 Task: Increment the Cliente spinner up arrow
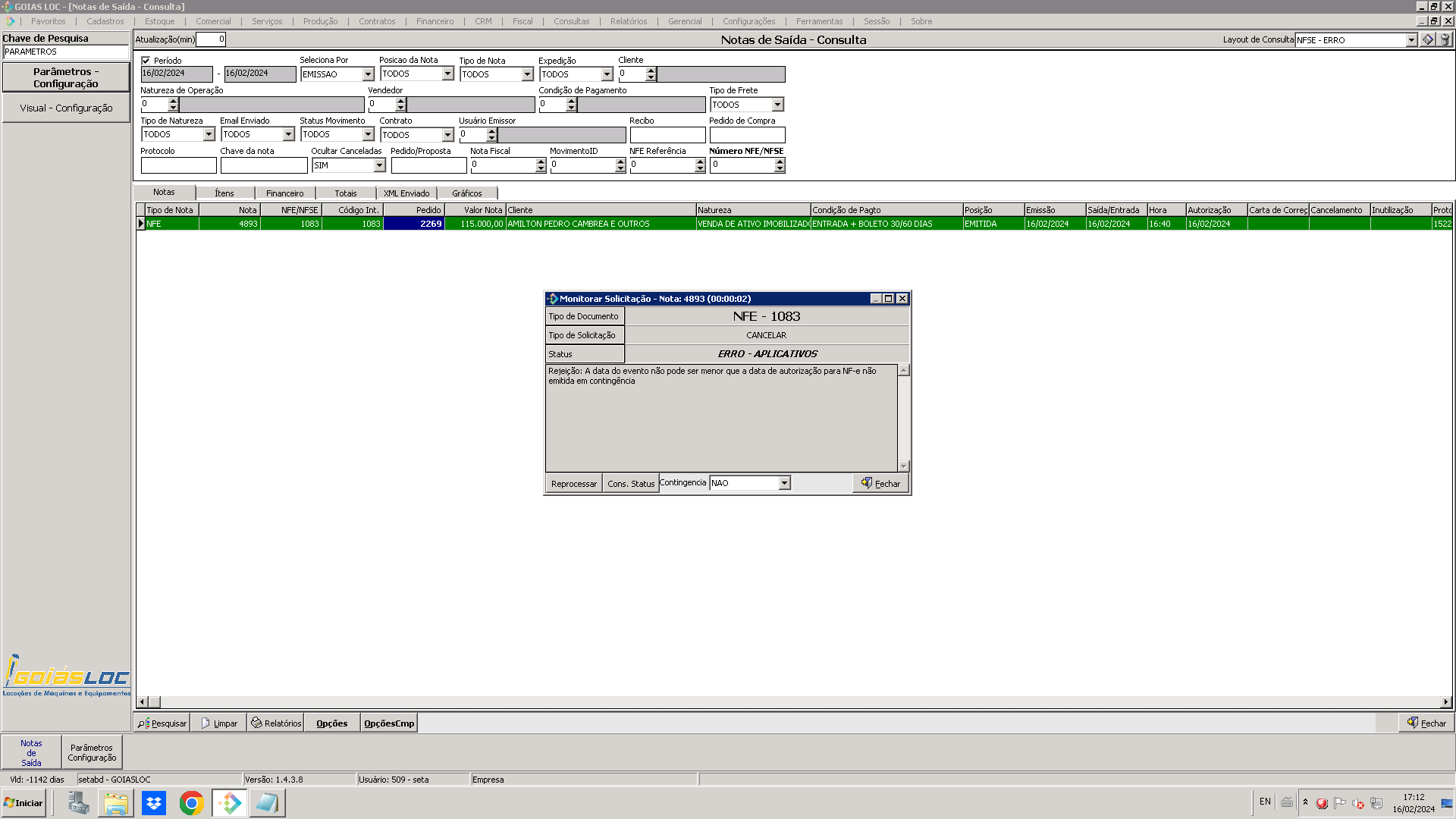click(651, 71)
